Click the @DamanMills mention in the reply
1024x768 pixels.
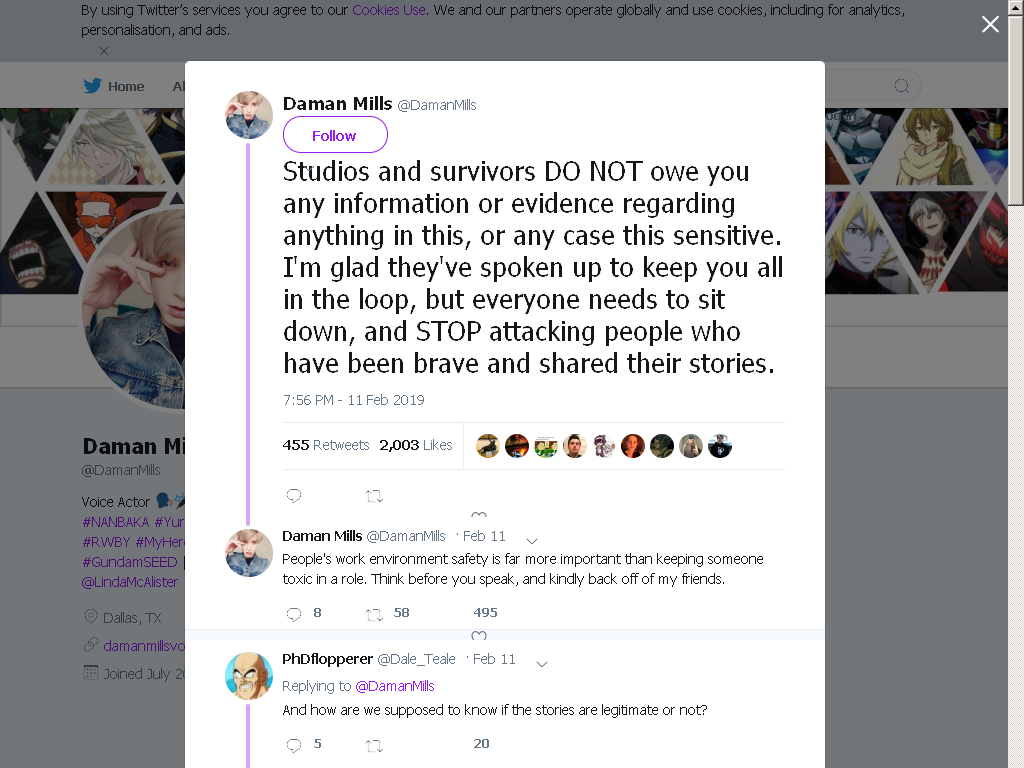(394, 686)
